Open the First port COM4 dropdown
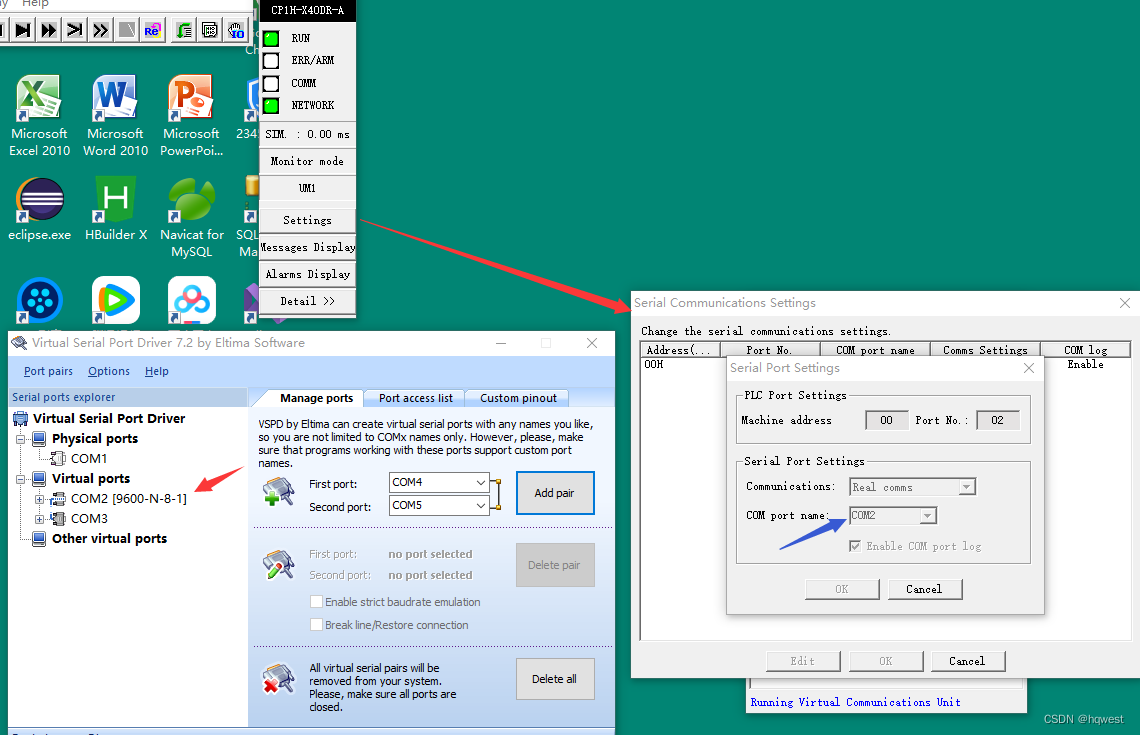The width and height of the screenshot is (1140, 735). pyautogui.click(x=479, y=482)
